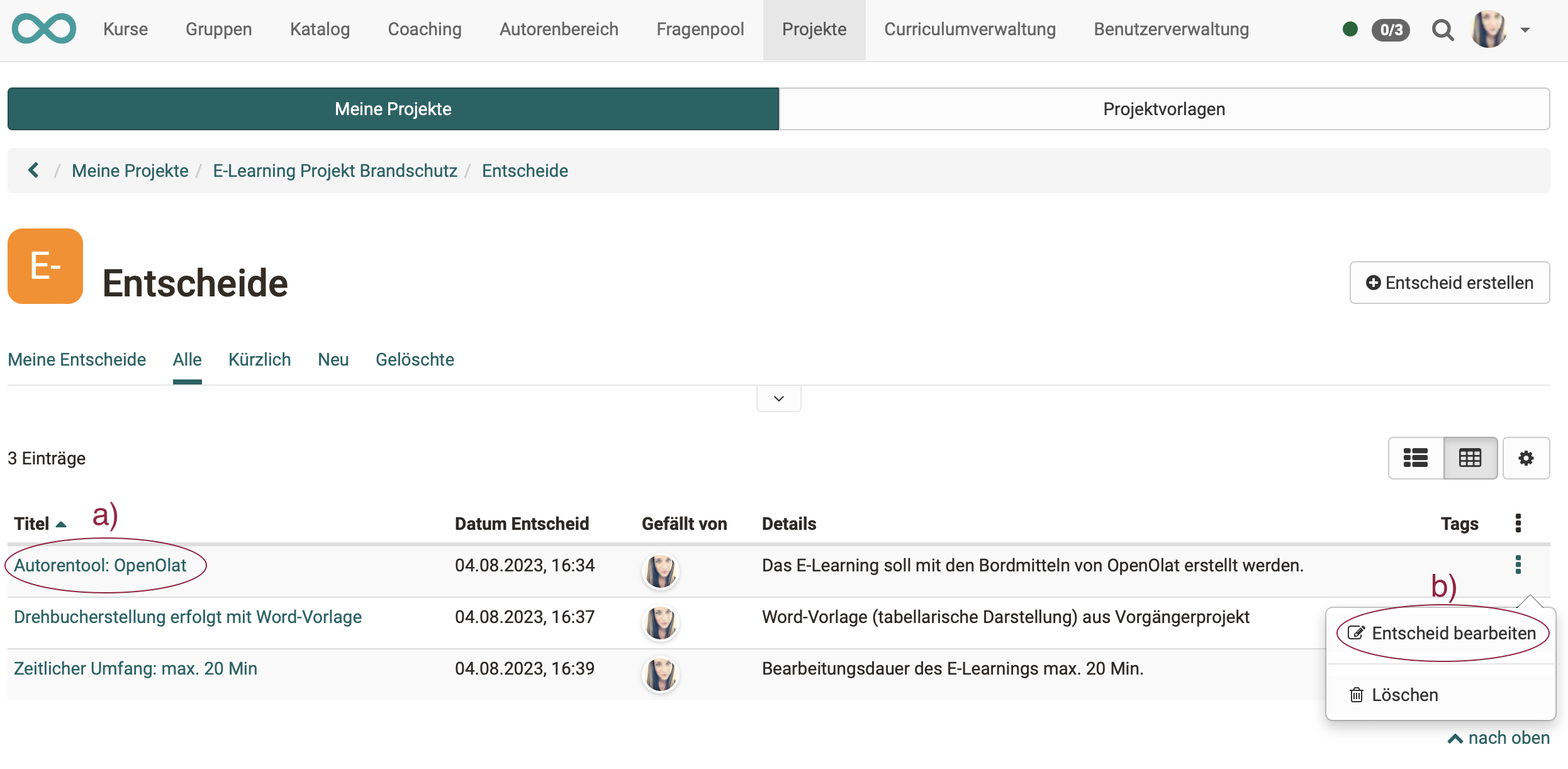
Task: Open the Fragenpool section in the navigation
Action: point(700,29)
